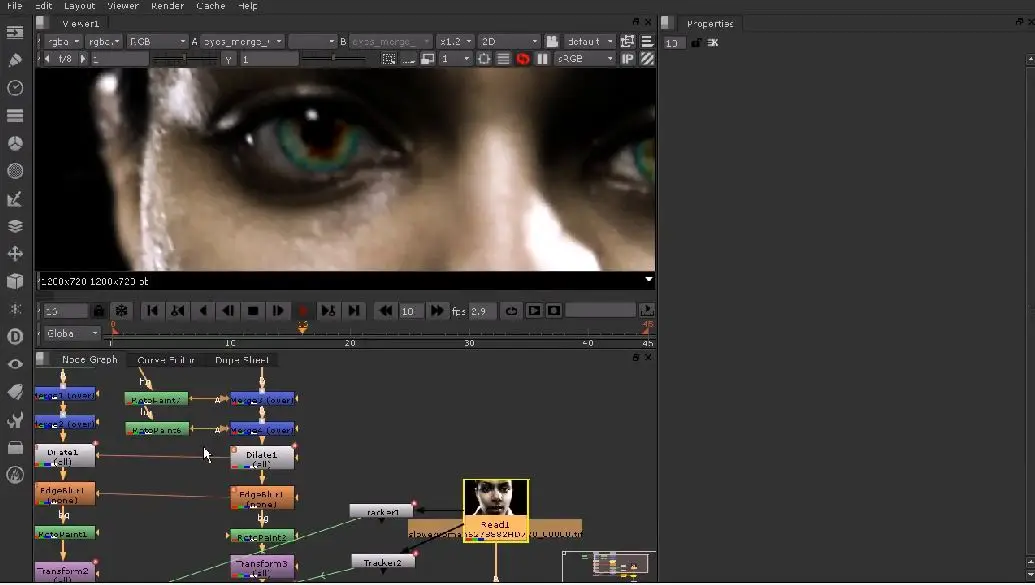Open the Views nodes eye icon
Screen dimensions: 1035x585
click(x=15, y=364)
